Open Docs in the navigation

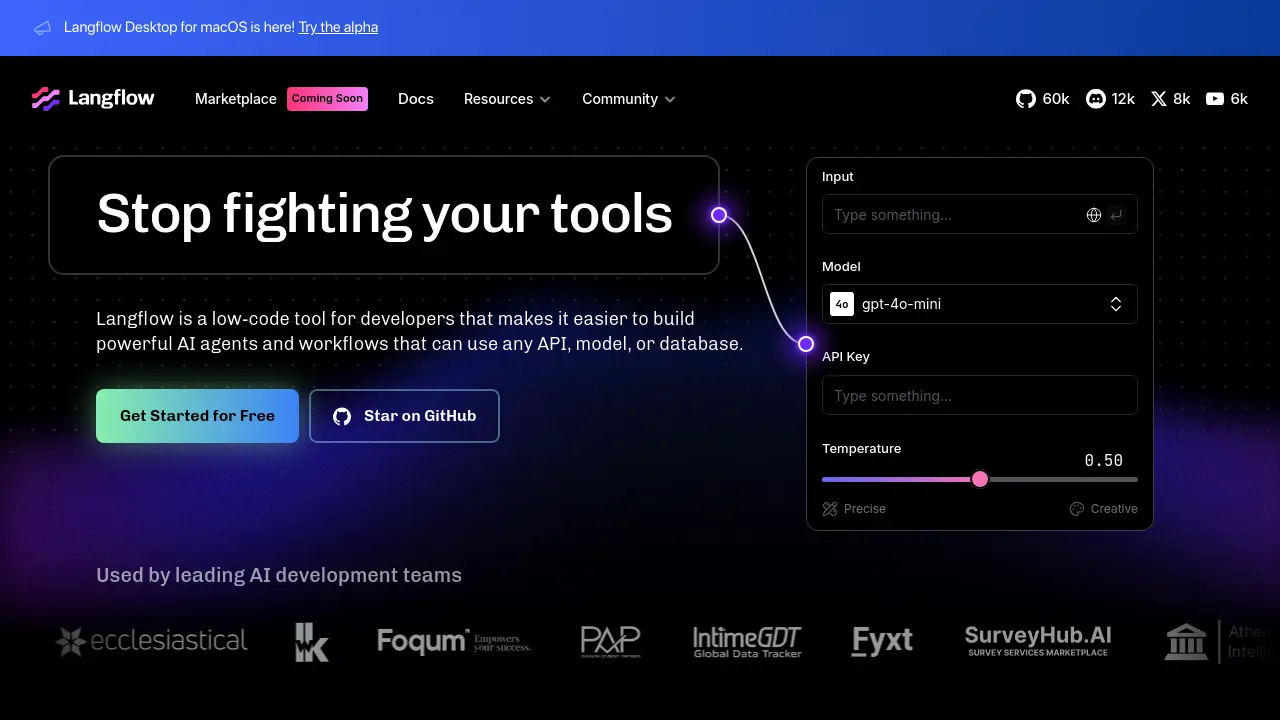coord(416,99)
